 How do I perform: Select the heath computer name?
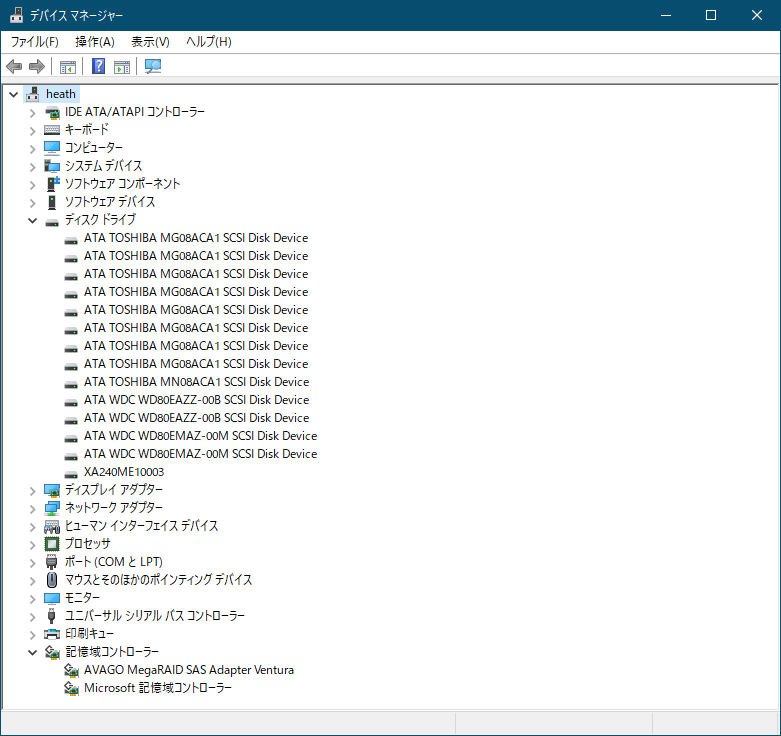[61, 94]
